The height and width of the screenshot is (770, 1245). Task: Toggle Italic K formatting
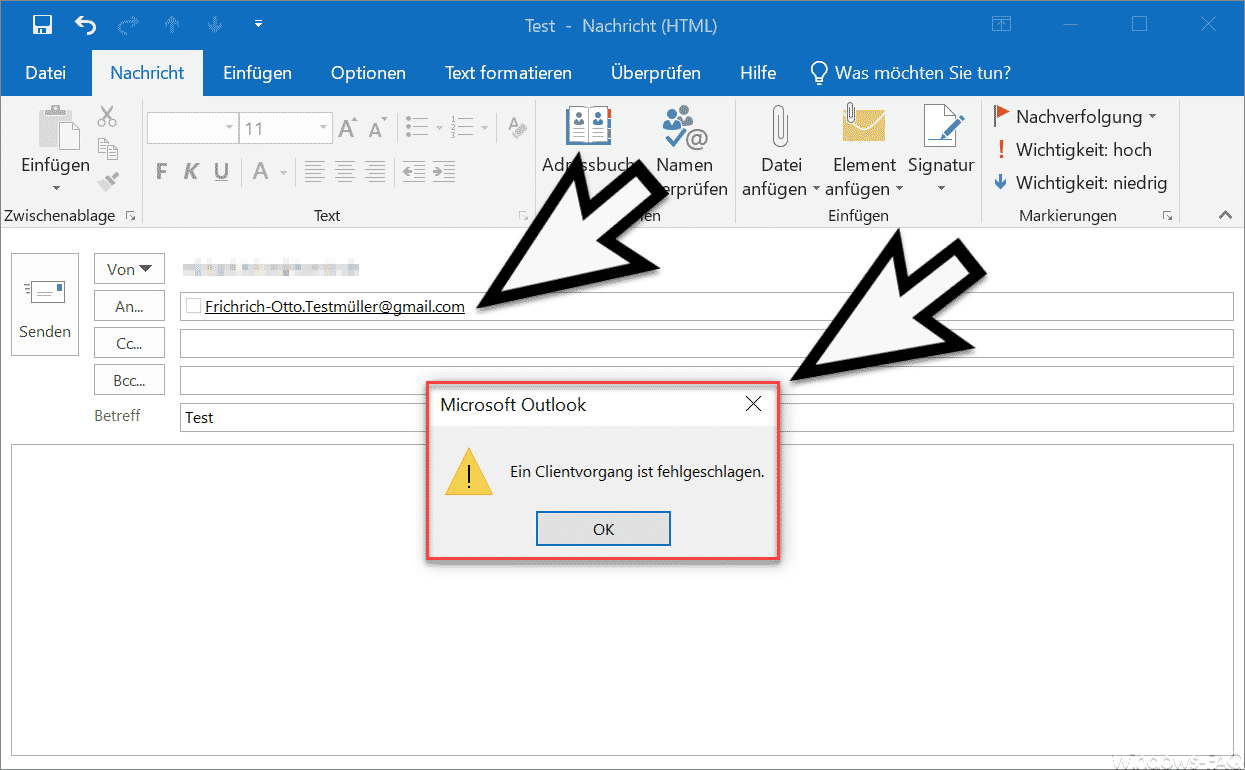pos(192,172)
